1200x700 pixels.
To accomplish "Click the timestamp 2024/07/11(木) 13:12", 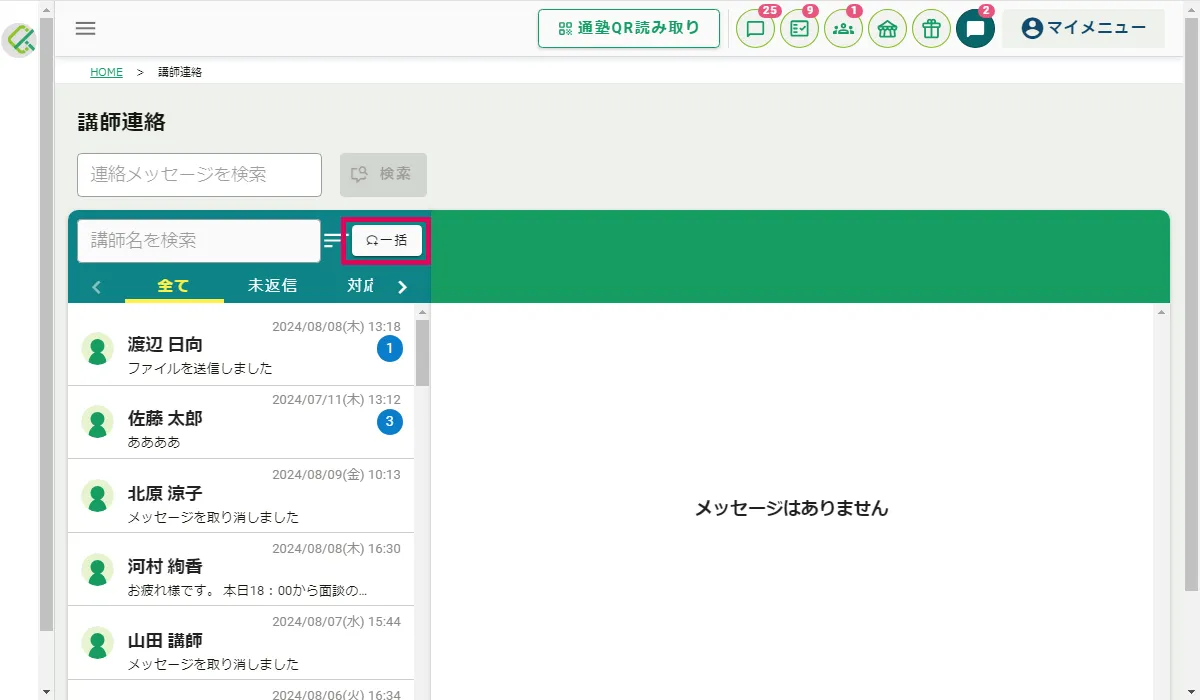I will coord(336,400).
